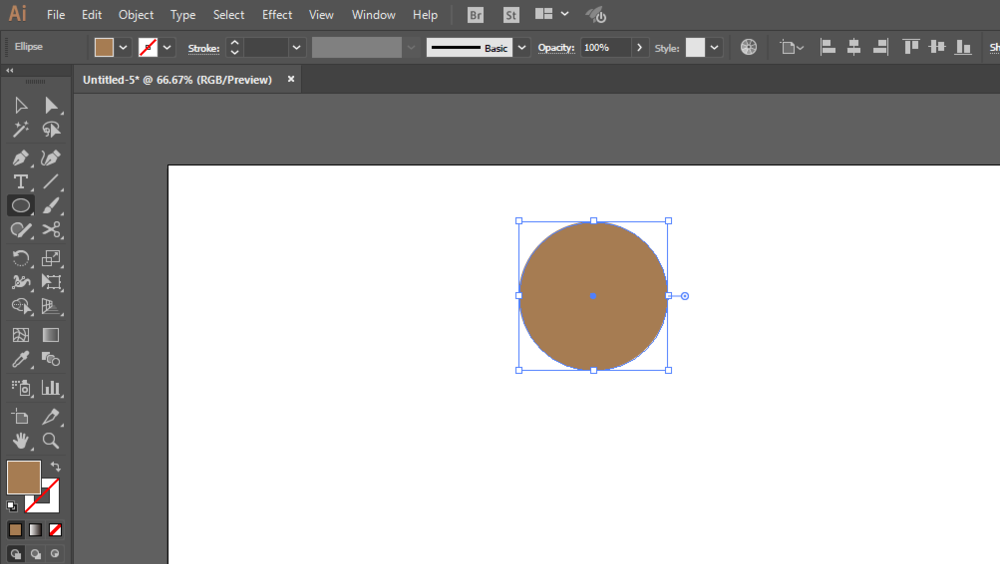This screenshot has height=564, width=1000.
Task: Activate the Eyedropper tool
Action: tap(20, 360)
